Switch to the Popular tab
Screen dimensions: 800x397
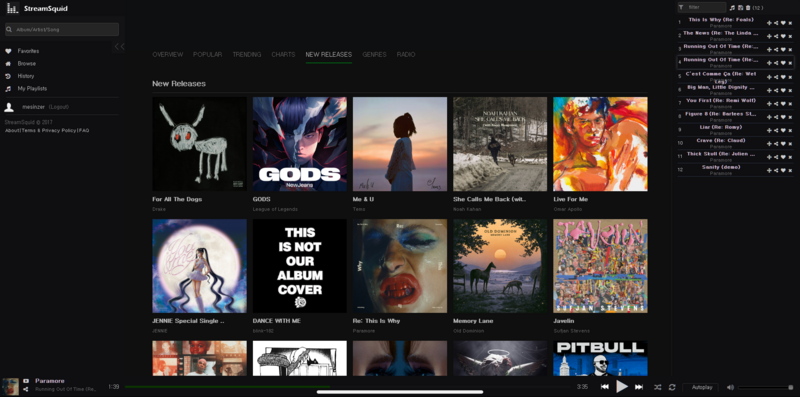207,55
